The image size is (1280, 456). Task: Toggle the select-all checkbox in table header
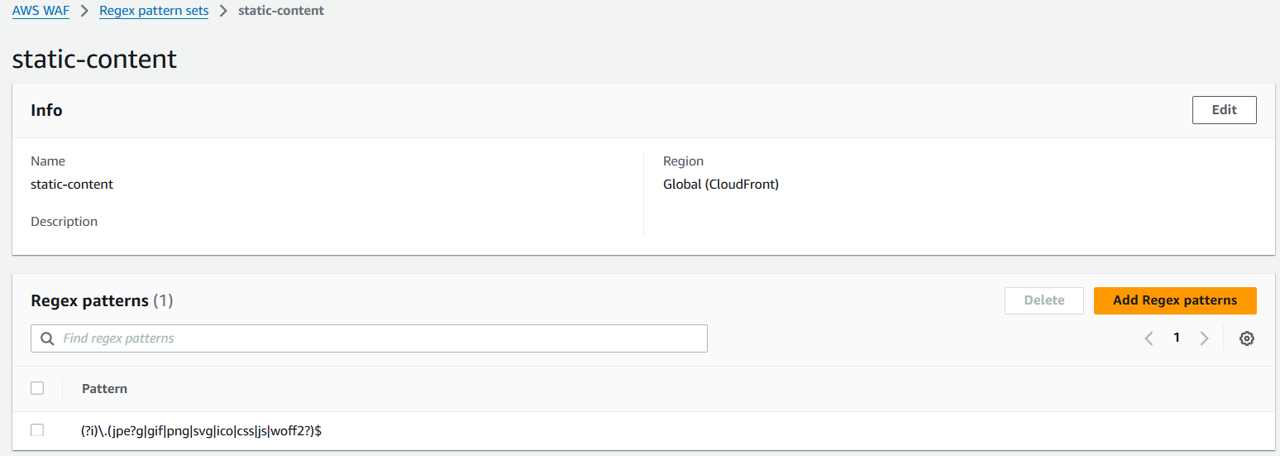coord(38,388)
